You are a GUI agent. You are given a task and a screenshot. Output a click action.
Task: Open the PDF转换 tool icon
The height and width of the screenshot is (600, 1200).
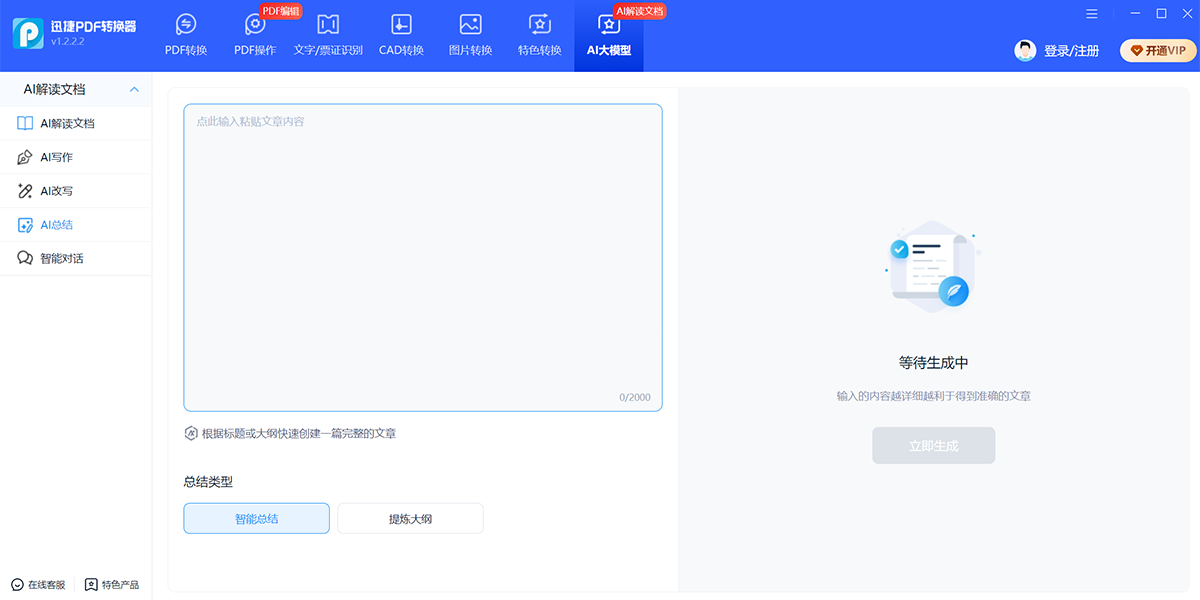(x=185, y=25)
